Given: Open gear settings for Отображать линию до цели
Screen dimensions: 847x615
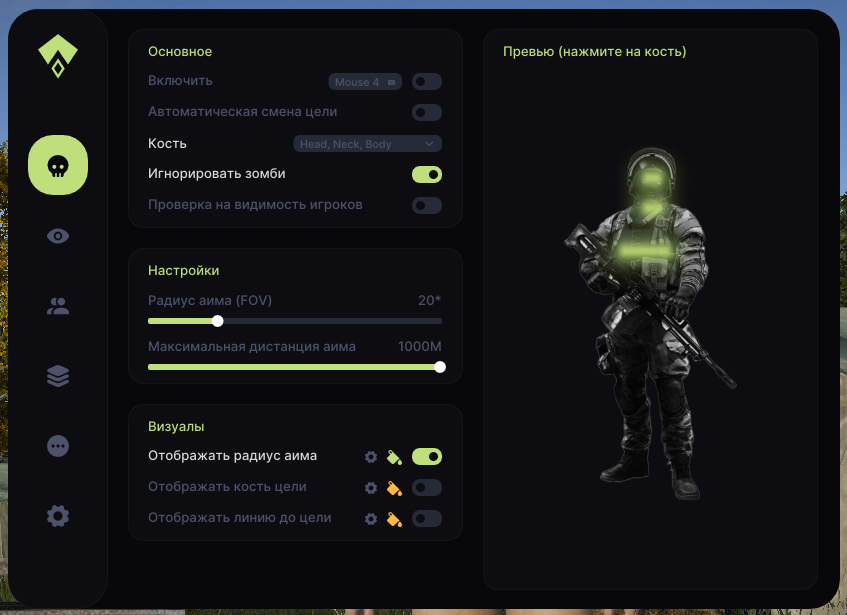Looking at the screenshot, I should (371, 519).
